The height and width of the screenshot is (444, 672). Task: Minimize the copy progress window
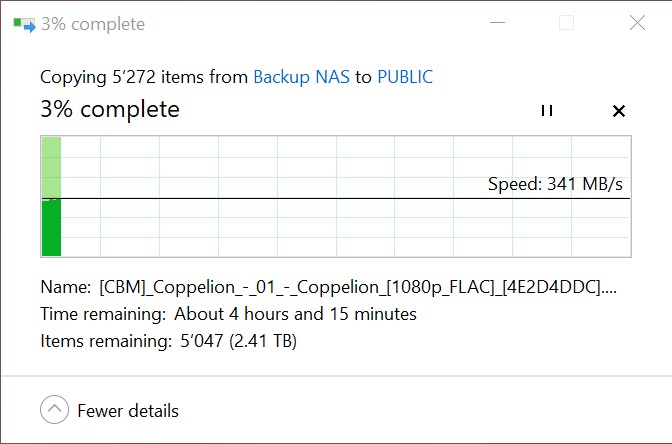495,23
